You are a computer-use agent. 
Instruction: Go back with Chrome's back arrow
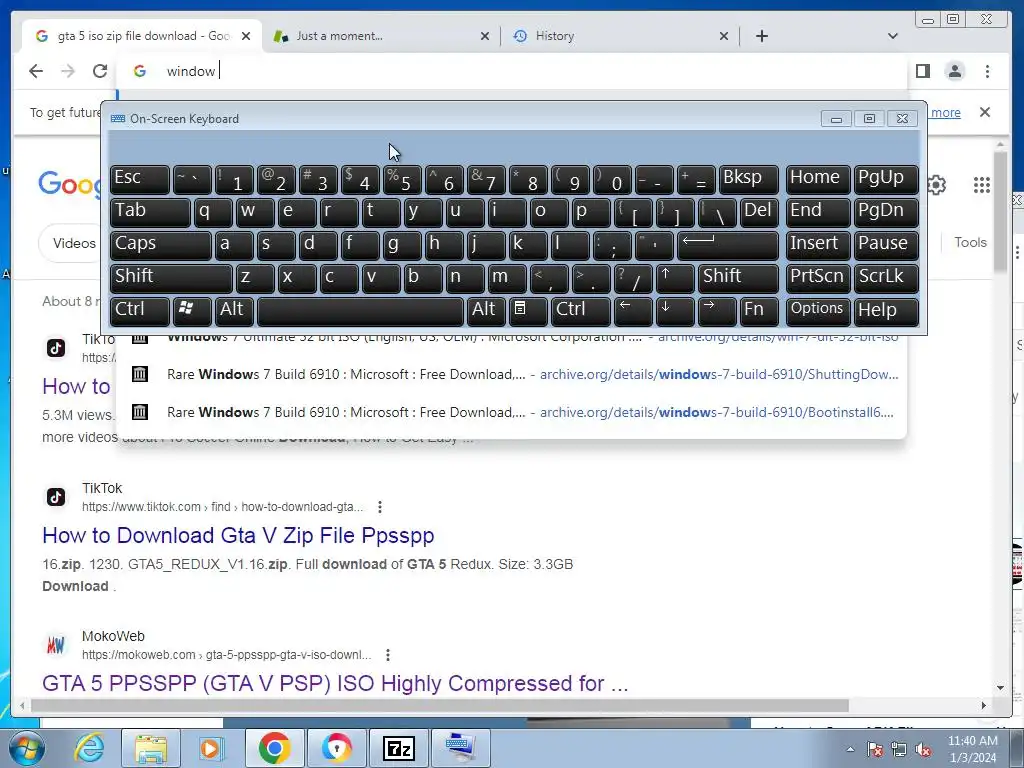[36, 71]
